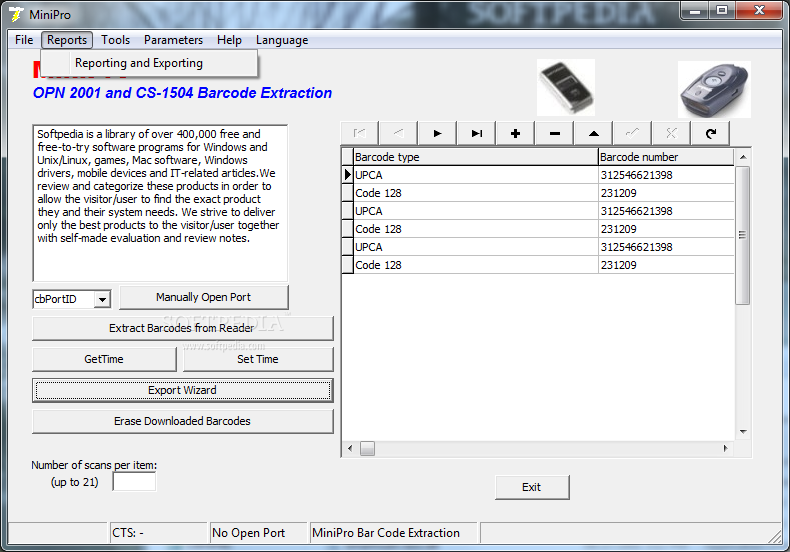This screenshot has height=552, width=790.
Task: Click MiniPro Bar Code Extraction status text
Action: (386, 533)
